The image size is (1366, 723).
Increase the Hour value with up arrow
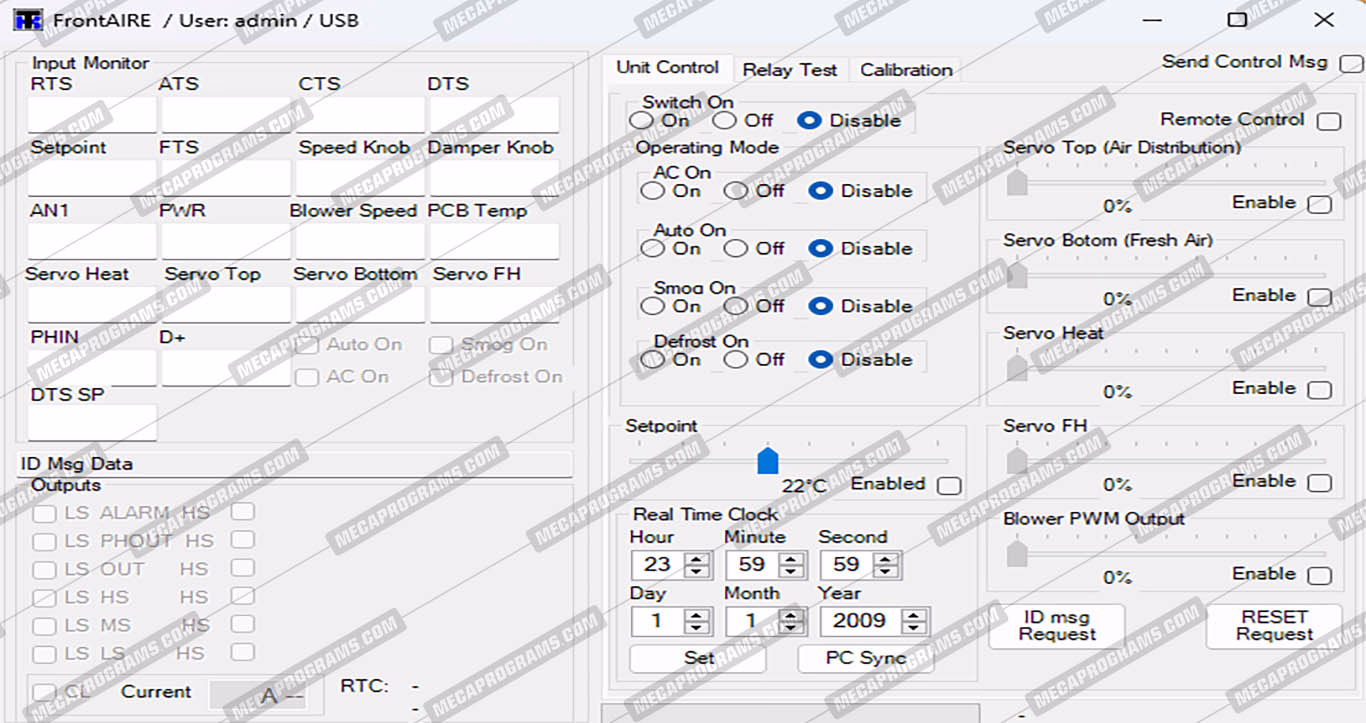point(697,558)
